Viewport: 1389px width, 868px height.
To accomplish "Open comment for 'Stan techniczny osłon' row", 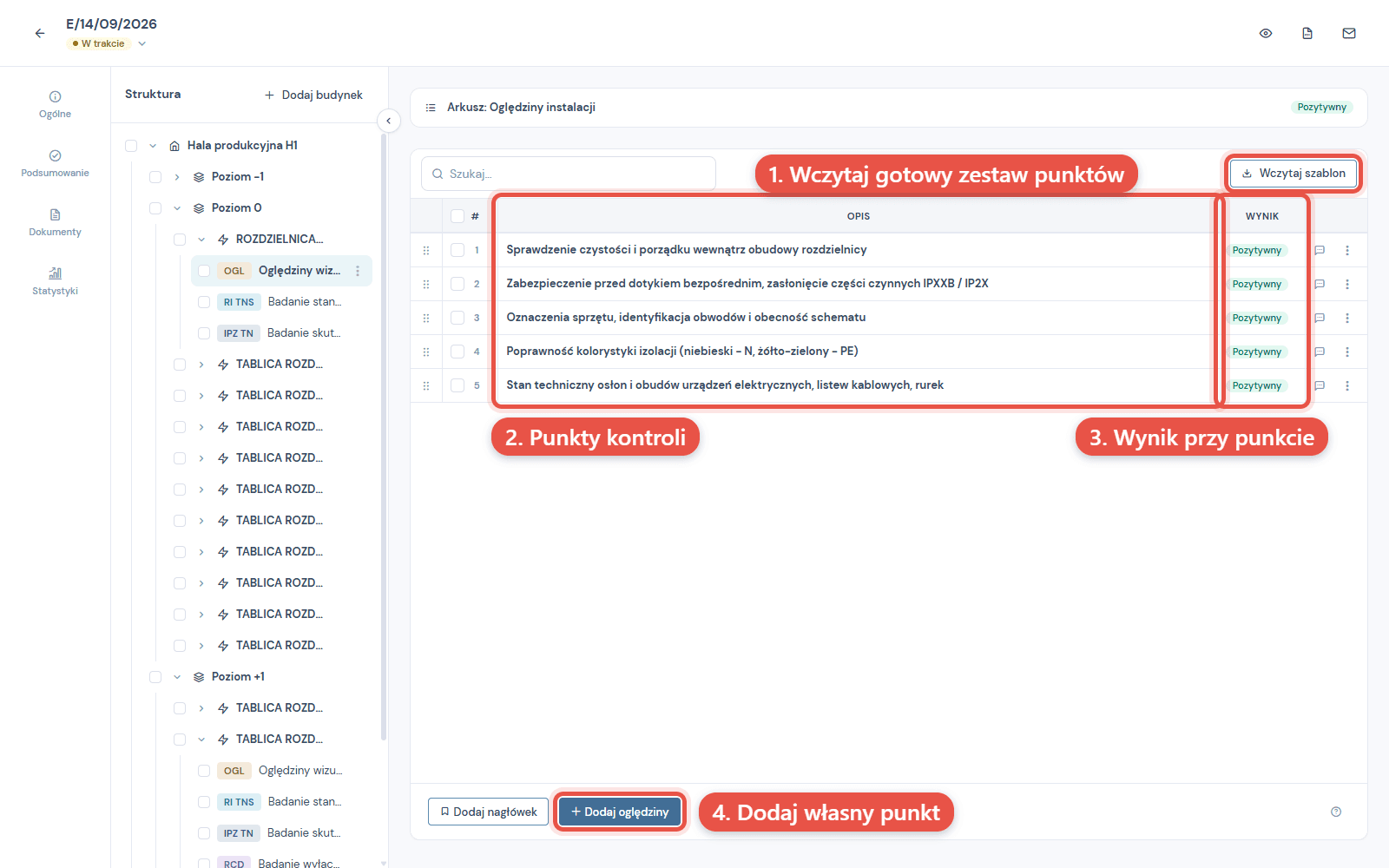I will pyautogui.click(x=1320, y=385).
